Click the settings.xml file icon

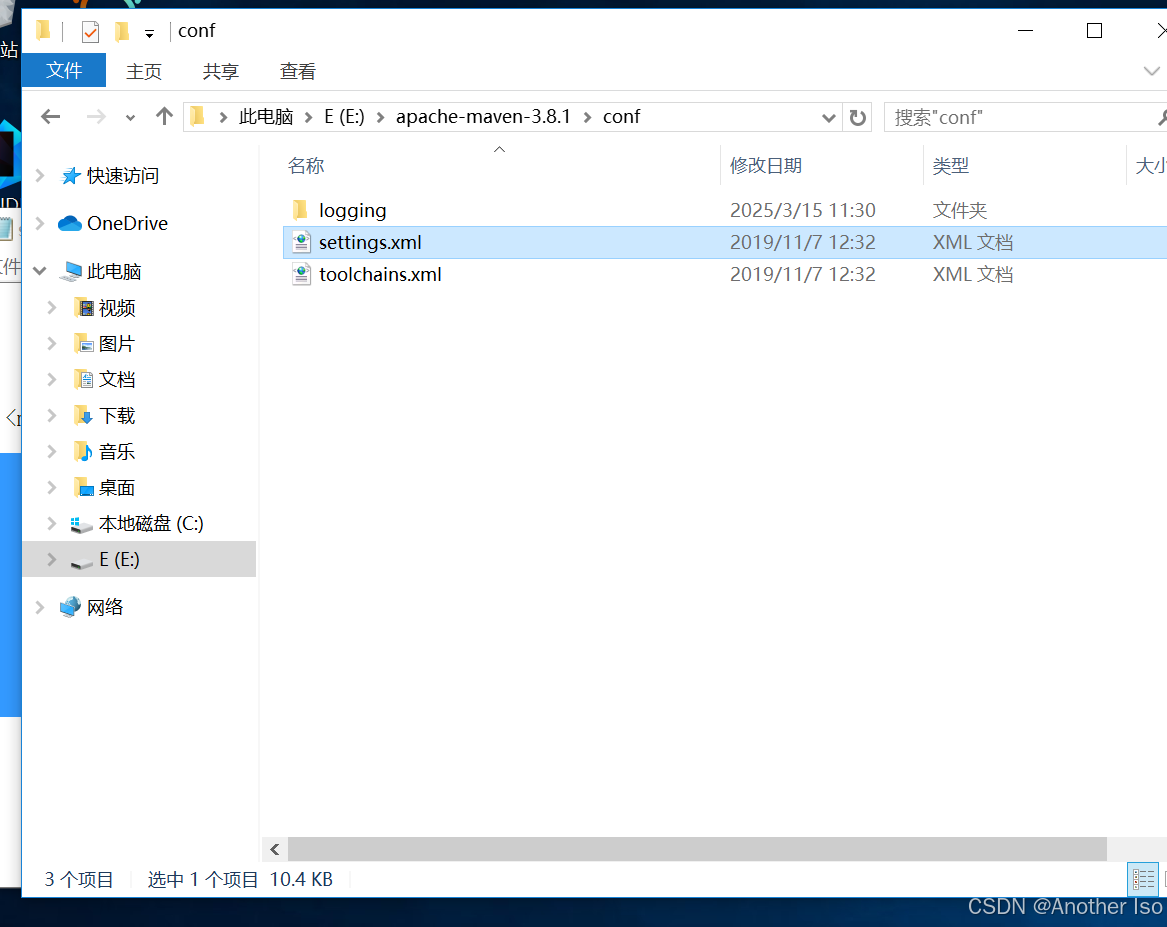tap(301, 242)
